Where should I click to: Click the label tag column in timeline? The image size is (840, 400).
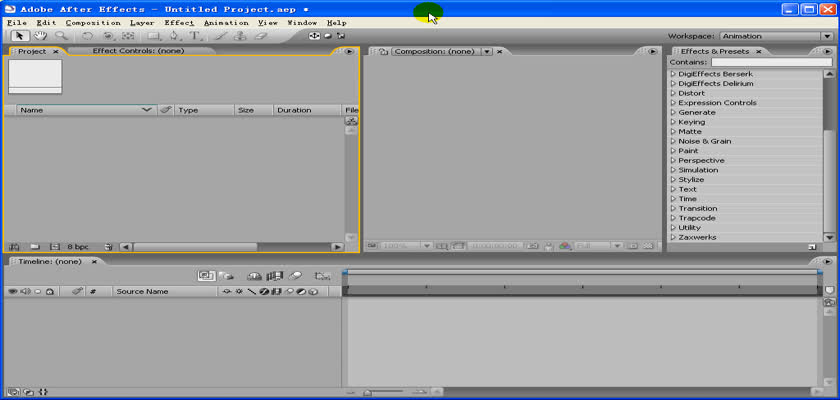click(78, 291)
